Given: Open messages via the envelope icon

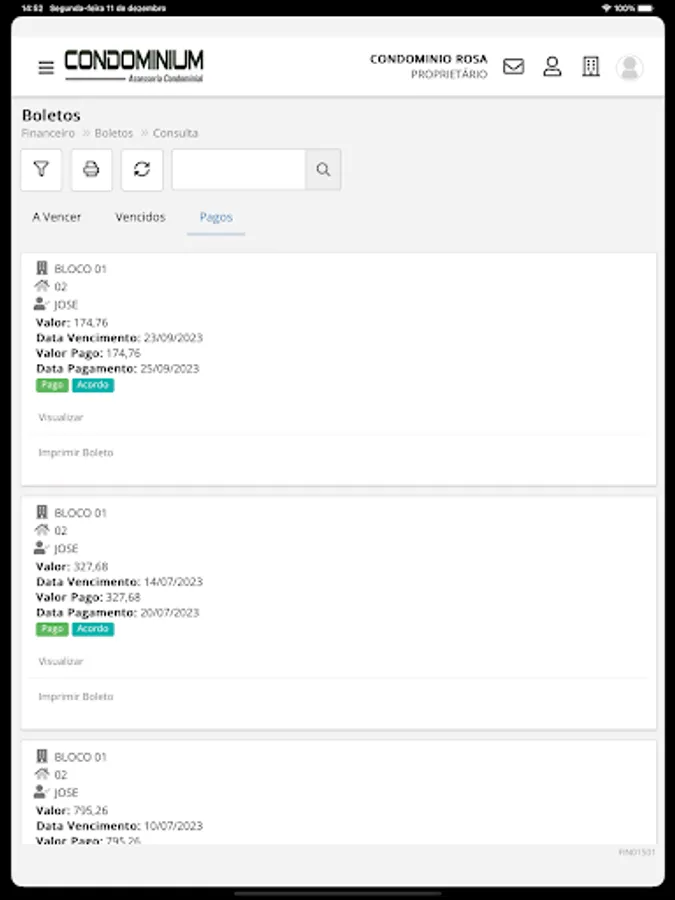Looking at the screenshot, I should point(513,67).
